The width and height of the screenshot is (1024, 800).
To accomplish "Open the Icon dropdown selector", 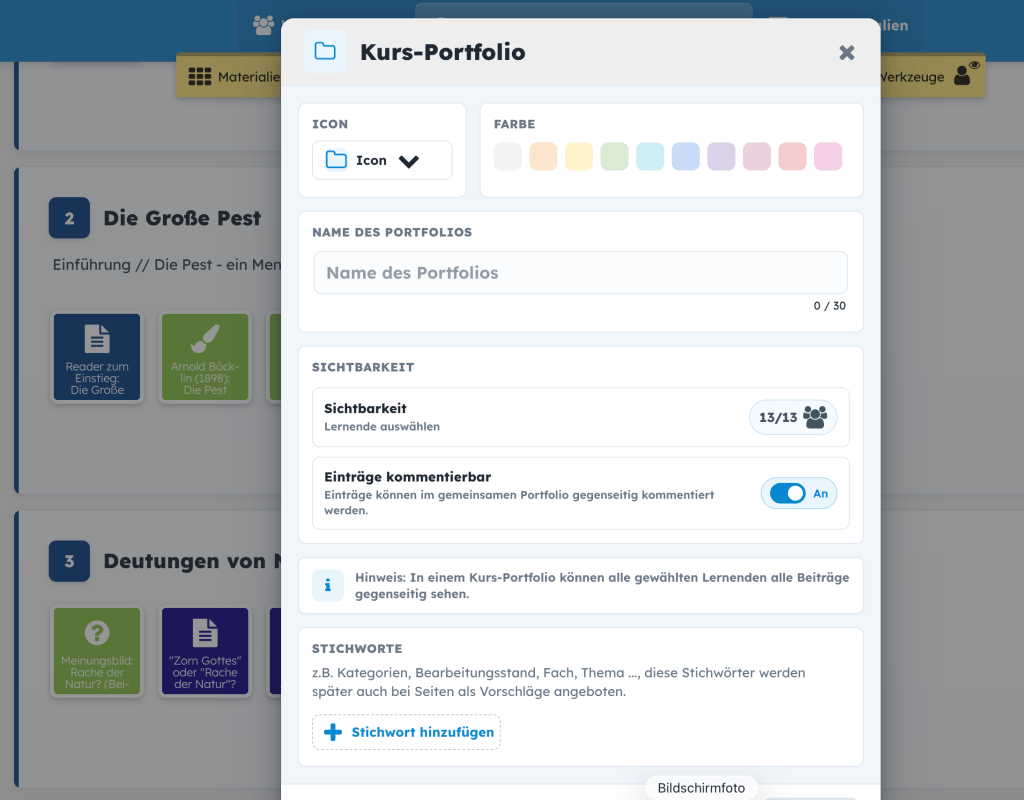I will (x=382, y=161).
